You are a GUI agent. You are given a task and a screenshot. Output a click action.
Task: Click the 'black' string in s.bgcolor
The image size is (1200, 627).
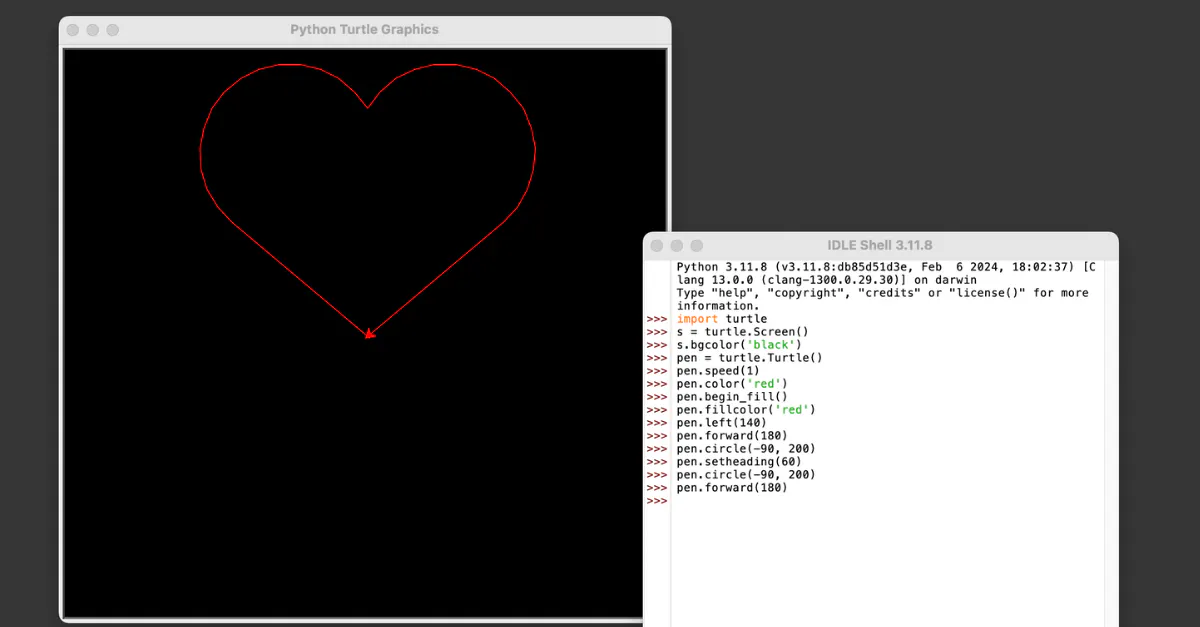(774, 345)
